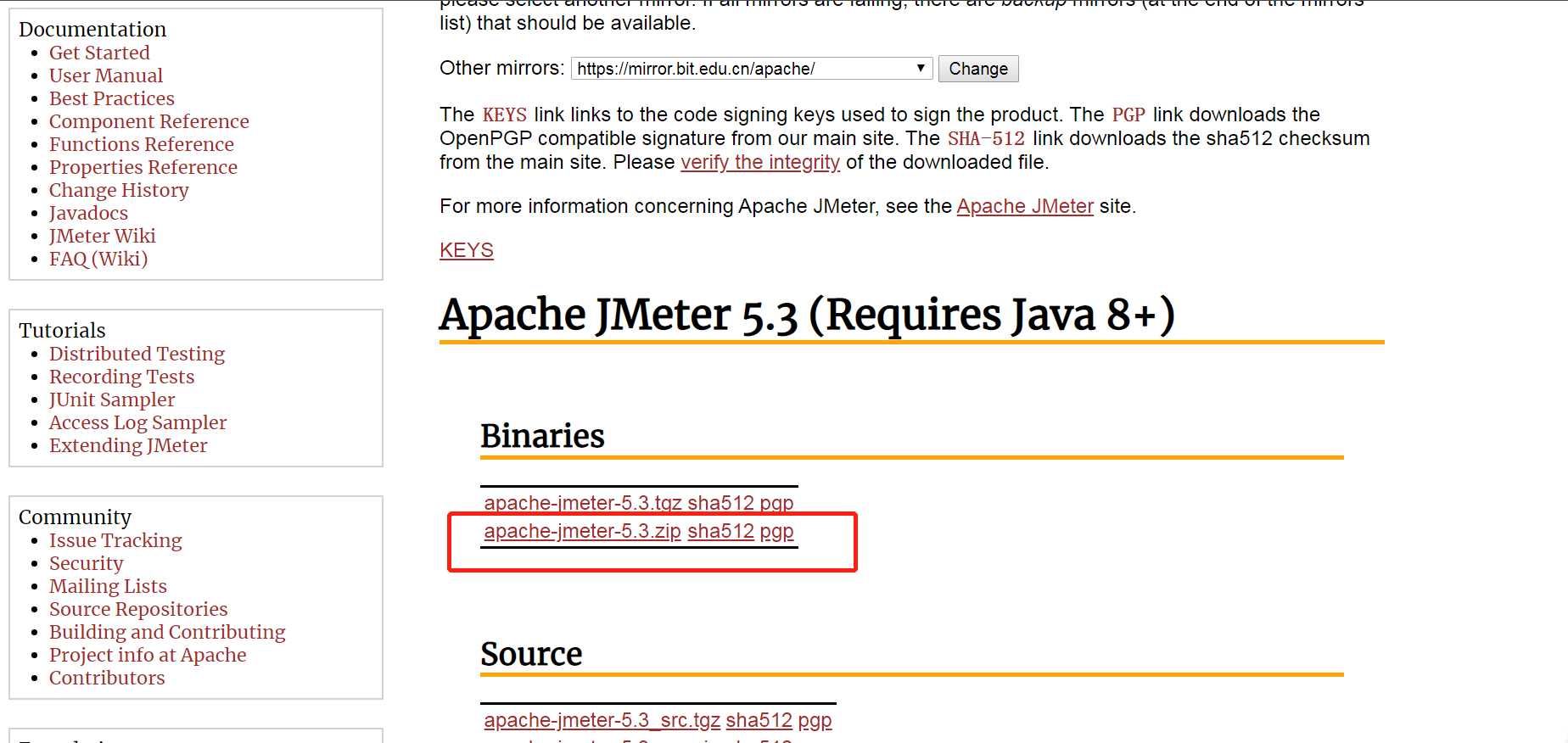This screenshot has height=743, width=1568.
Task: Follow the verify the integrity link
Action: pyautogui.click(x=760, y=162)
